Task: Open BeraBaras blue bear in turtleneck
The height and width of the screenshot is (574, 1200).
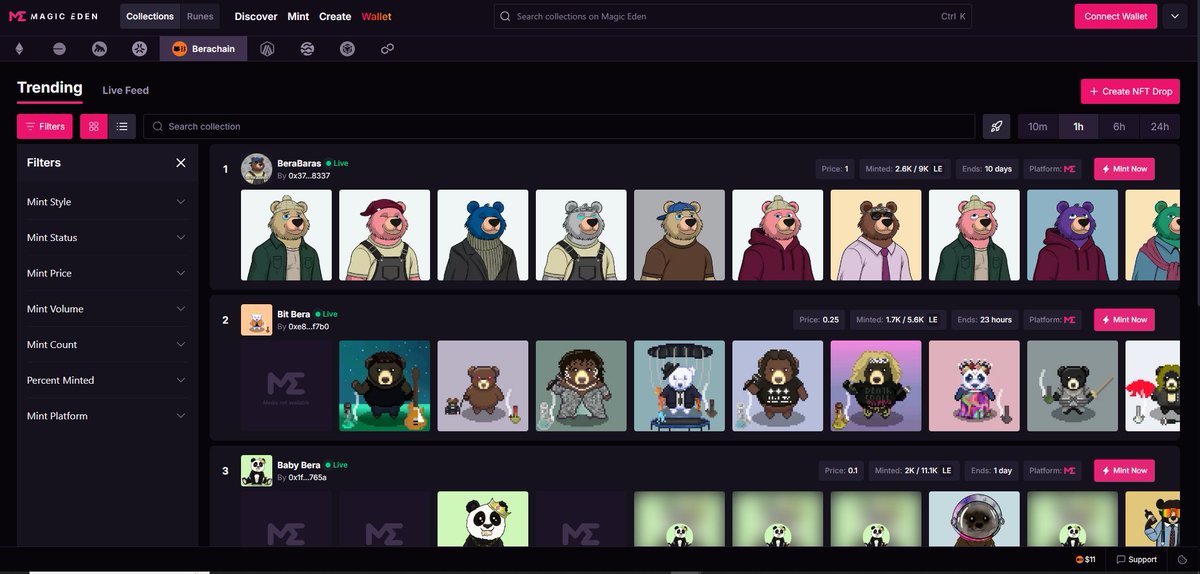Action: [x=483, y=235]
